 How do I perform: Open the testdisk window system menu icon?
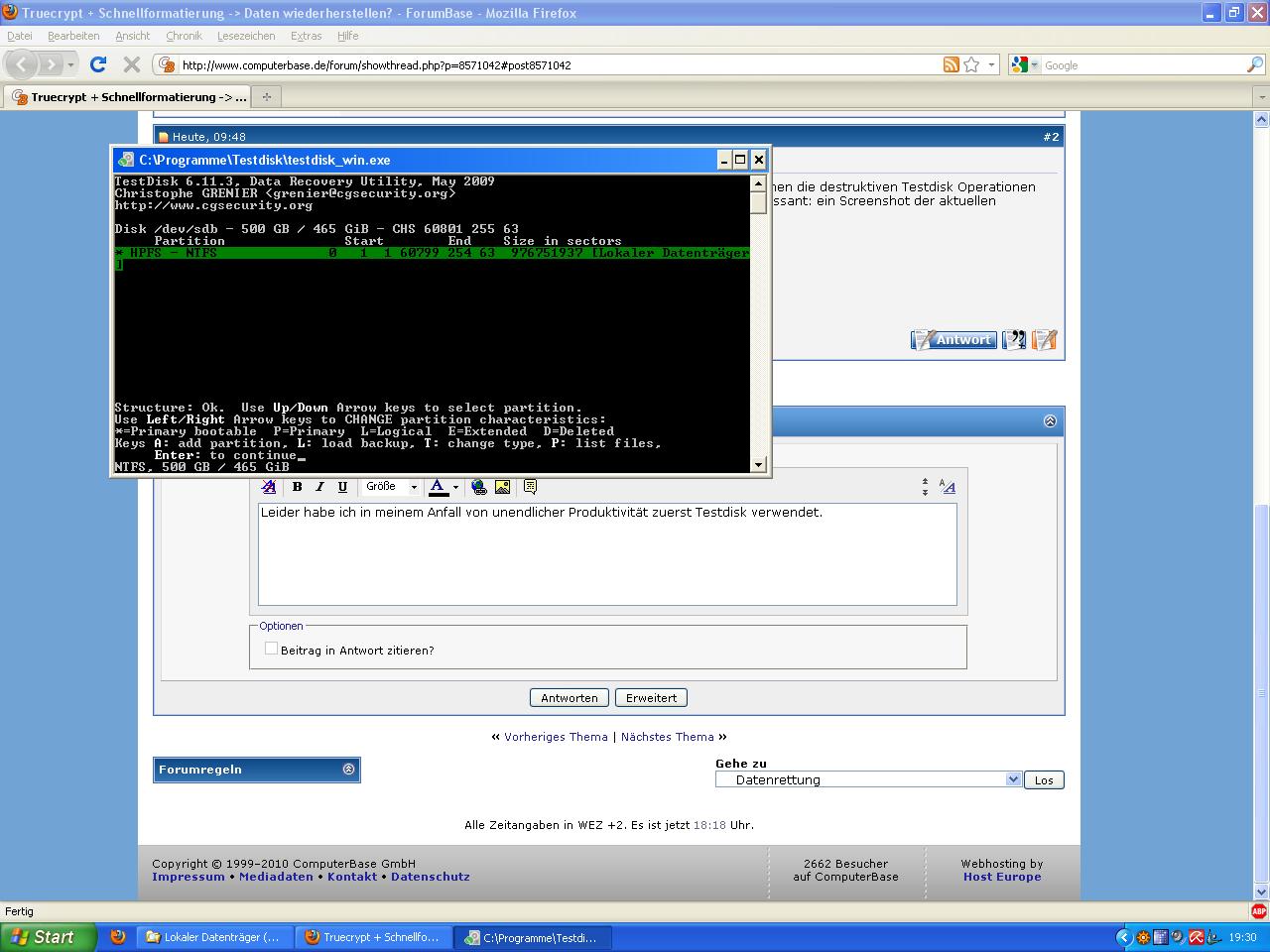pos(125,160)
